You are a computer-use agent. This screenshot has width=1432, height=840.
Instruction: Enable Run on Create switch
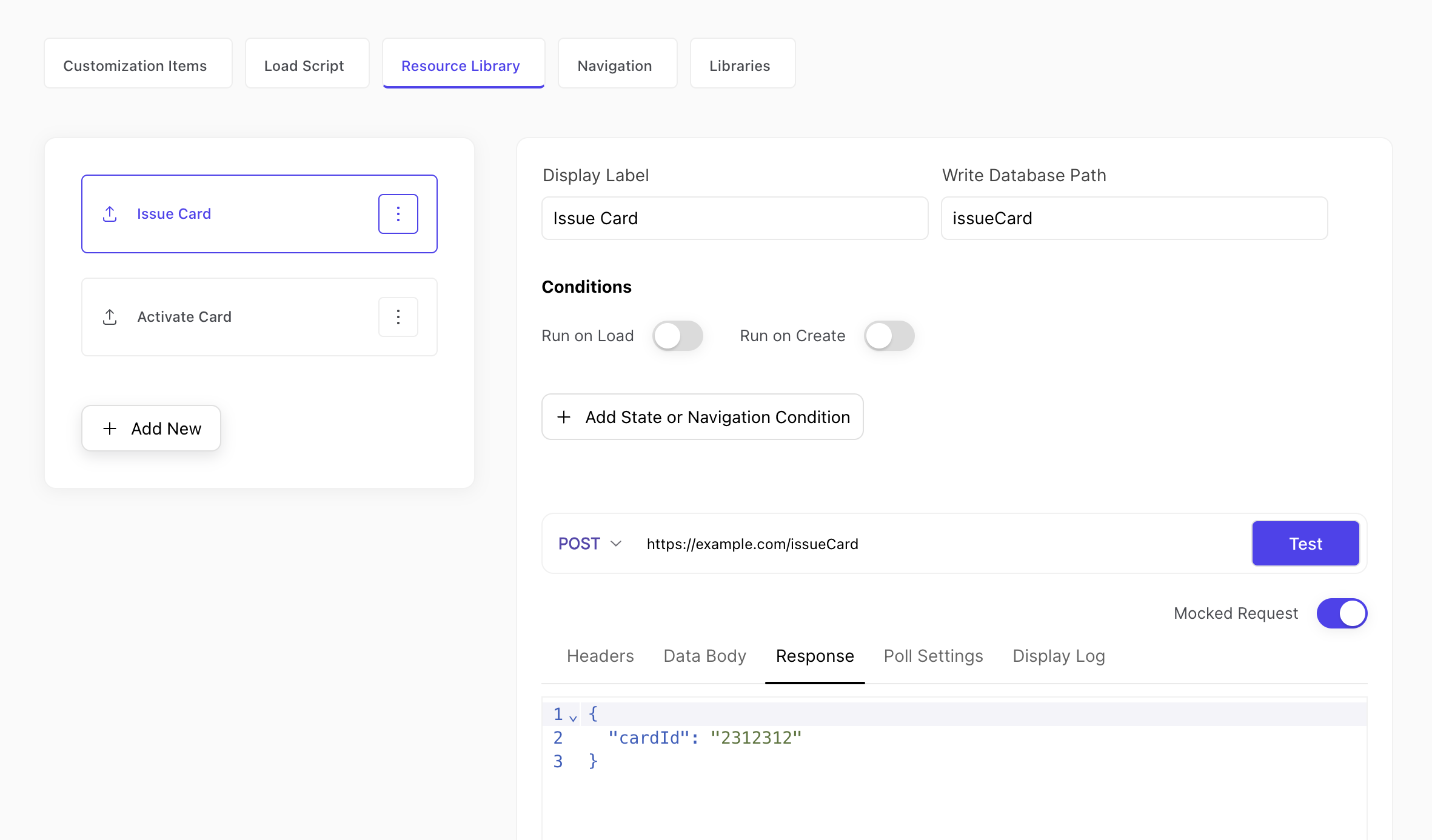[x=889, y=336]
